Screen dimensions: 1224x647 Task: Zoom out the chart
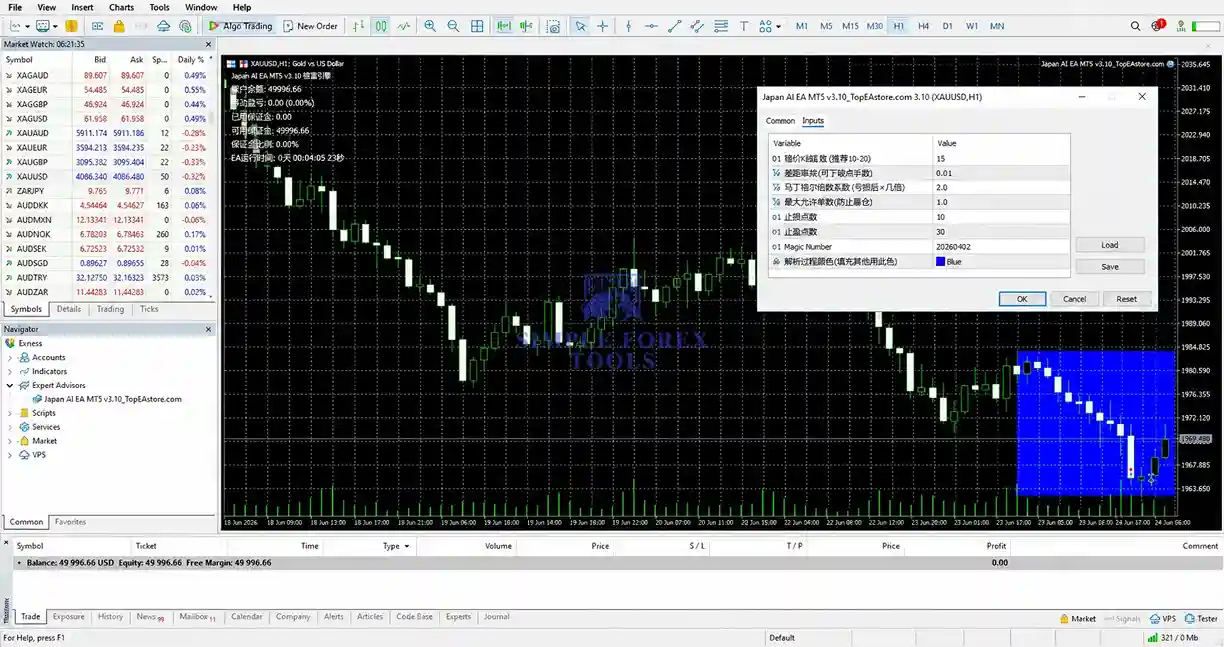(x=454, y=26)
